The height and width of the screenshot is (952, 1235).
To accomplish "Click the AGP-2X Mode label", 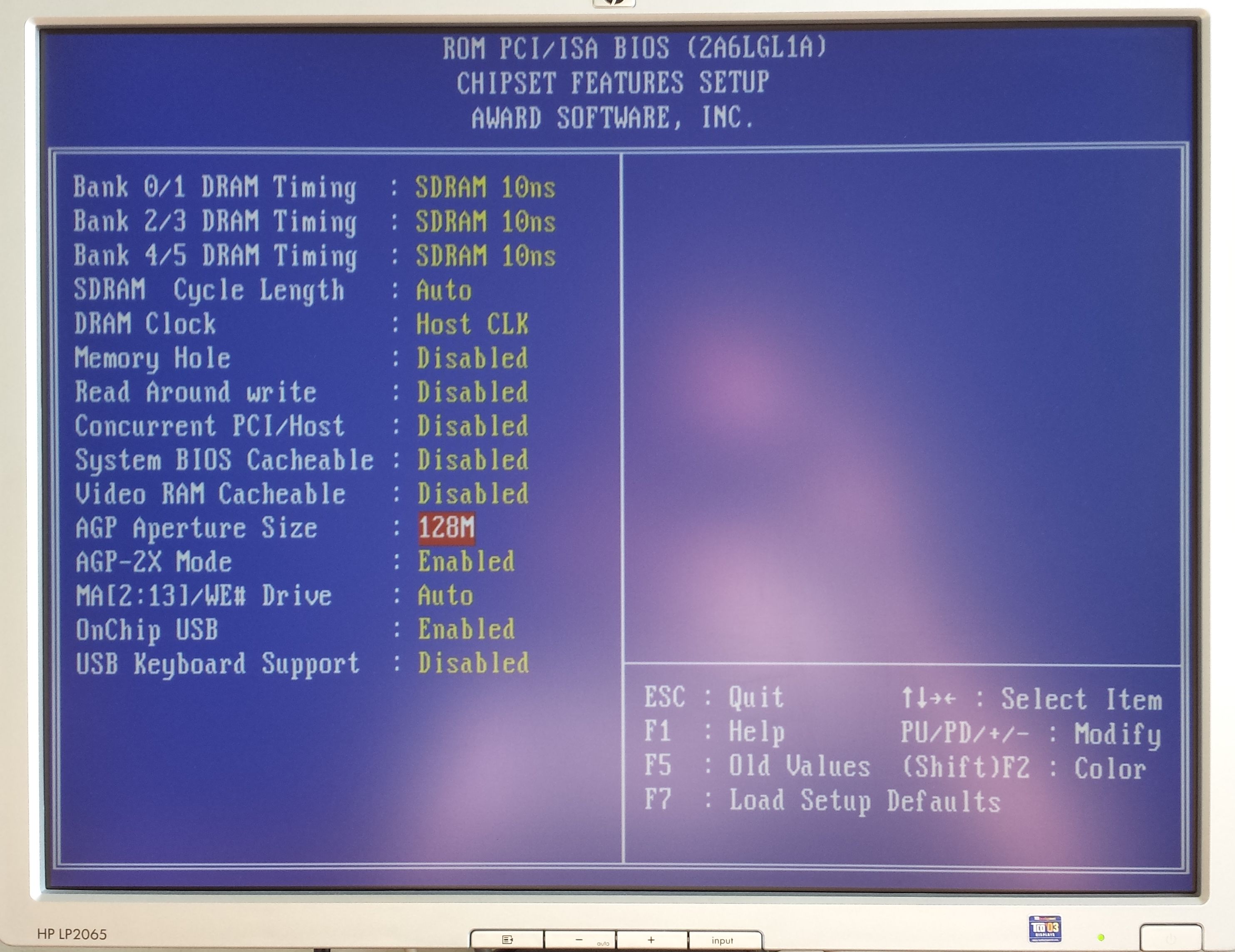I will [x=154, y=562].
